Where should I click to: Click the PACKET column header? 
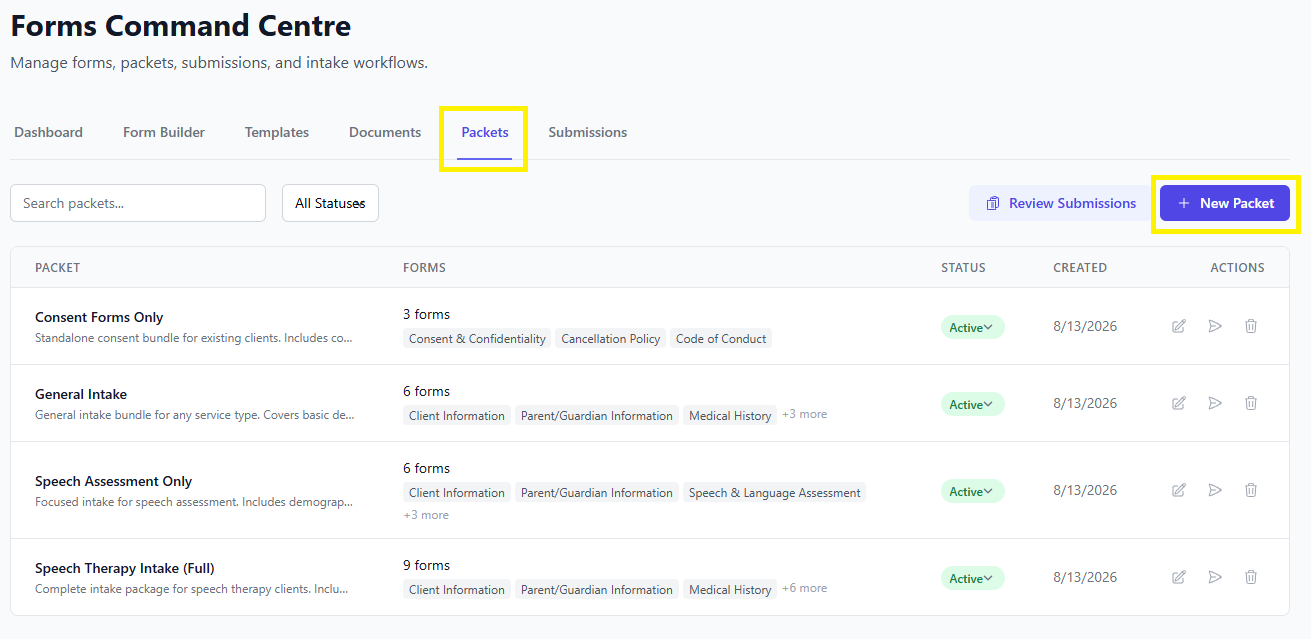57,268
